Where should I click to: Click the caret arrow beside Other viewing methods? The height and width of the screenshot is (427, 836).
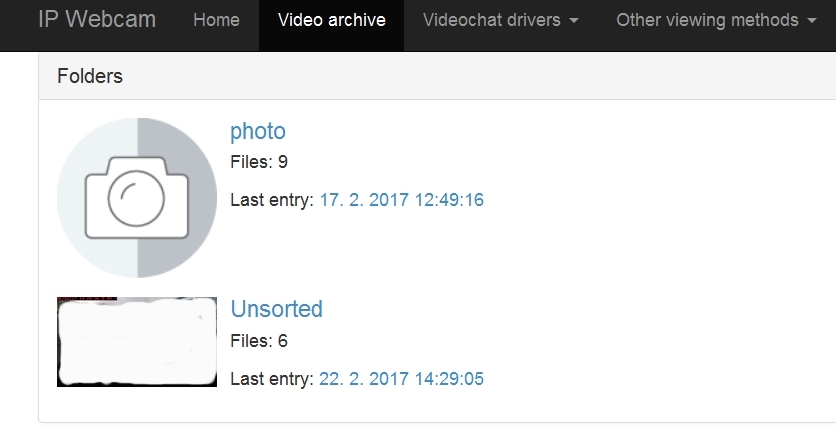(811, 21)
